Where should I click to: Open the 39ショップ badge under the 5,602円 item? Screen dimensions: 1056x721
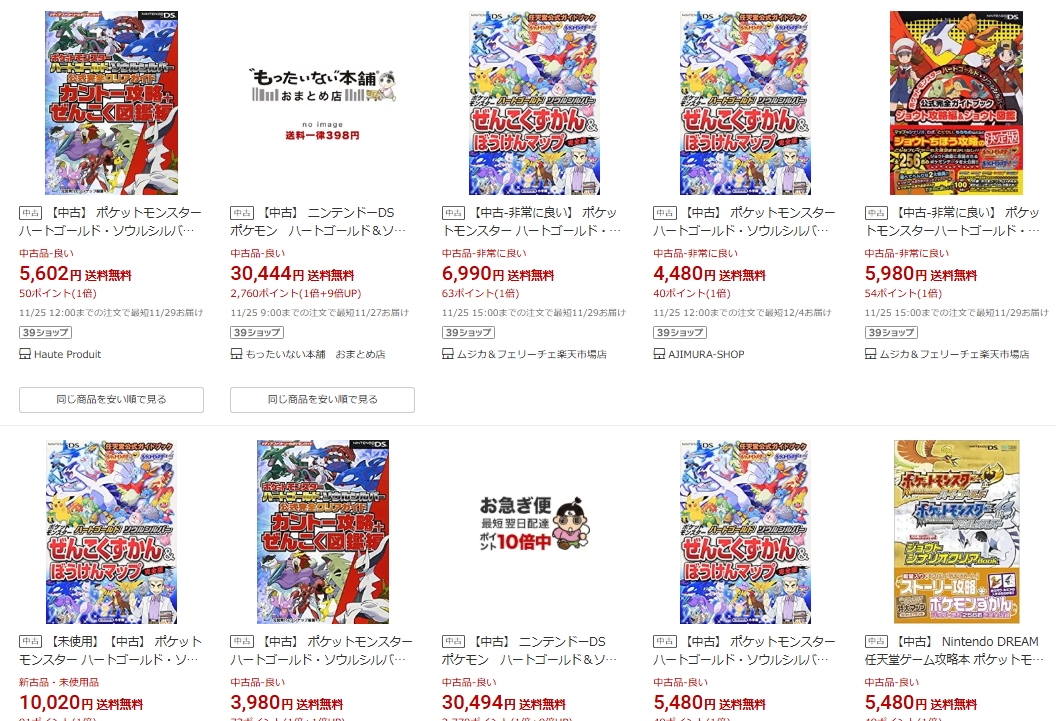45,333
